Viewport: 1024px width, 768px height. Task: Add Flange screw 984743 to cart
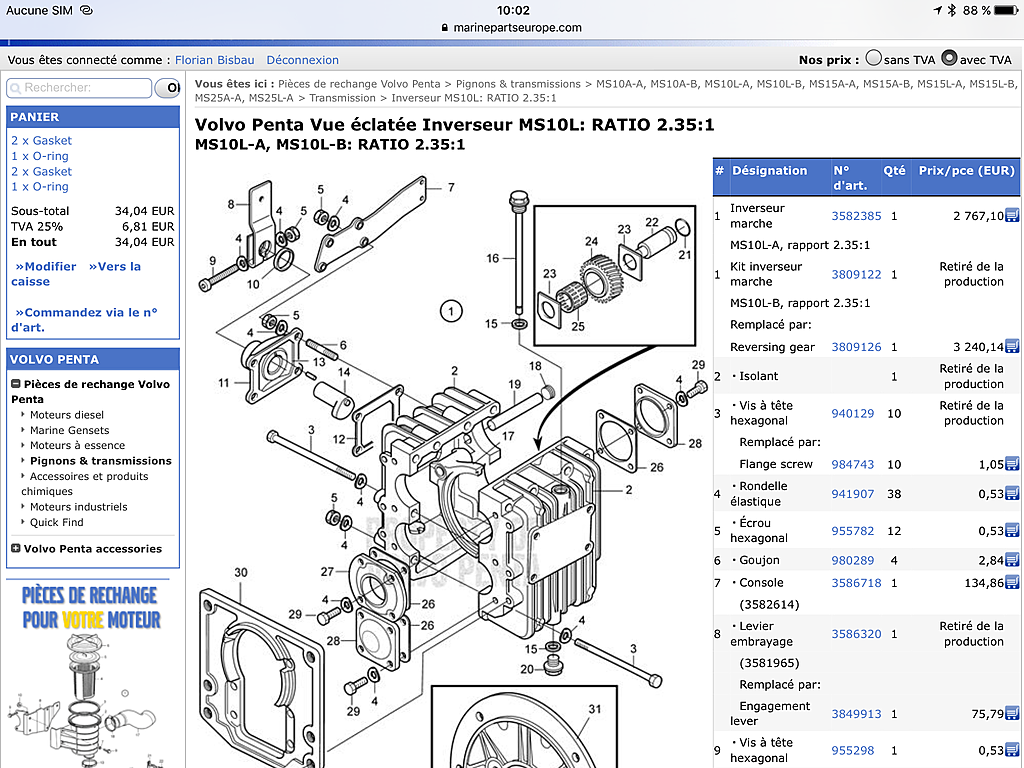click(x=1012, y=464)
